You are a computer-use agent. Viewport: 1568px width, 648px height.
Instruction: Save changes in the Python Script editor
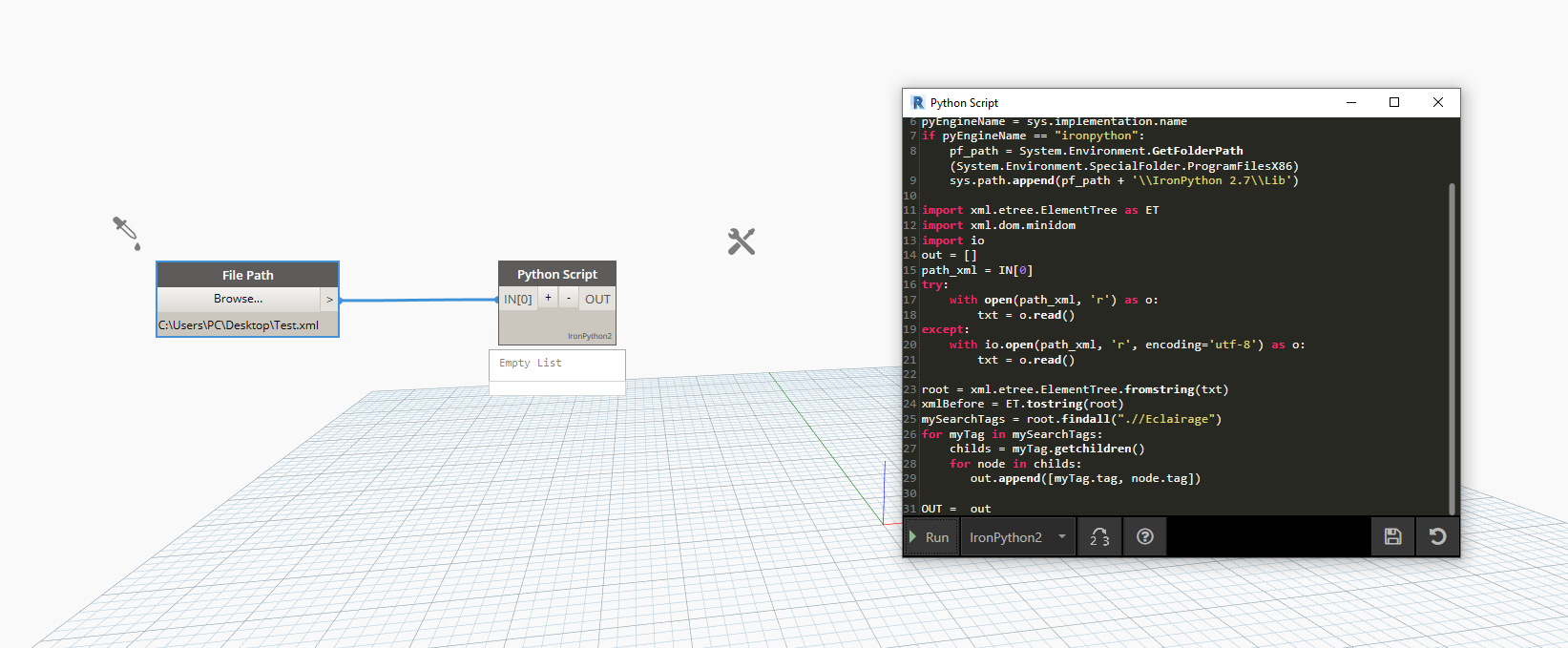[1392, 536]
